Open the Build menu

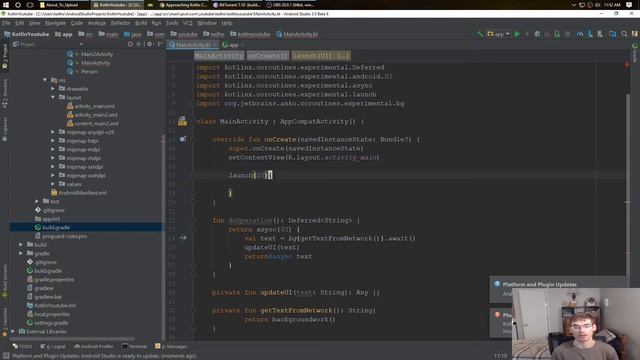click(141, 23)
